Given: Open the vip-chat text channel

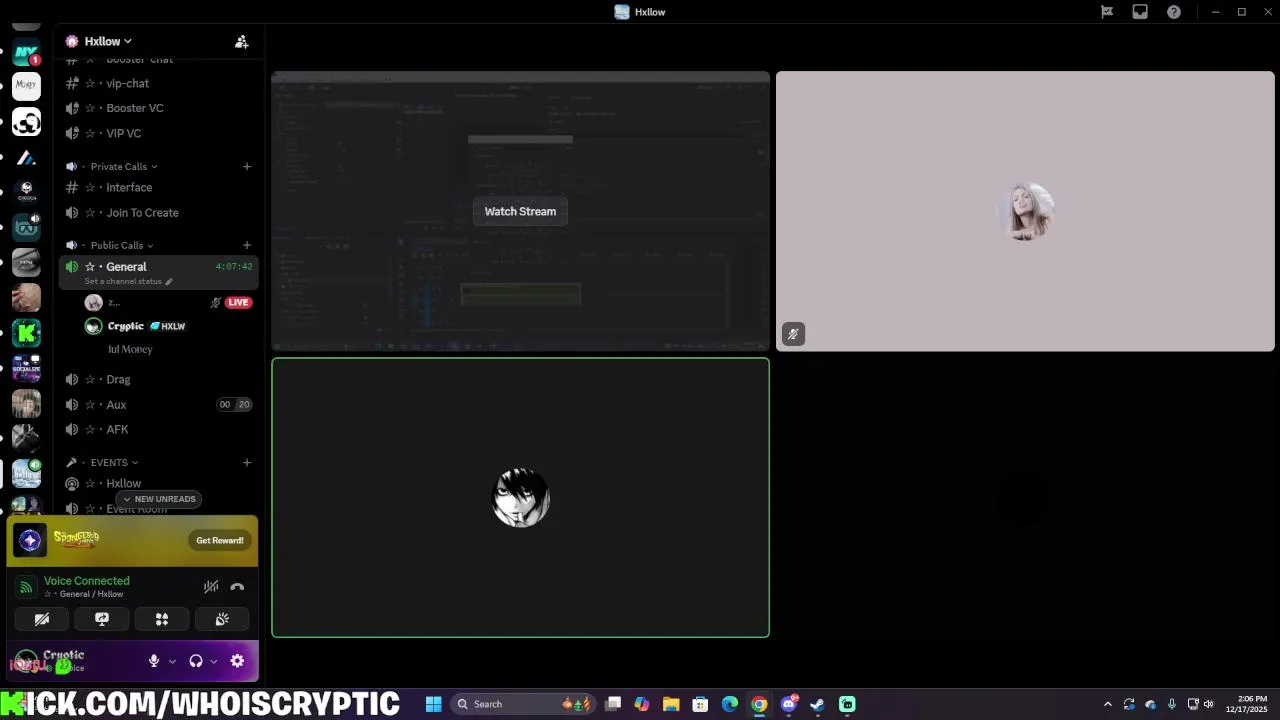Looking at the screenshot, I should (158, 84).
